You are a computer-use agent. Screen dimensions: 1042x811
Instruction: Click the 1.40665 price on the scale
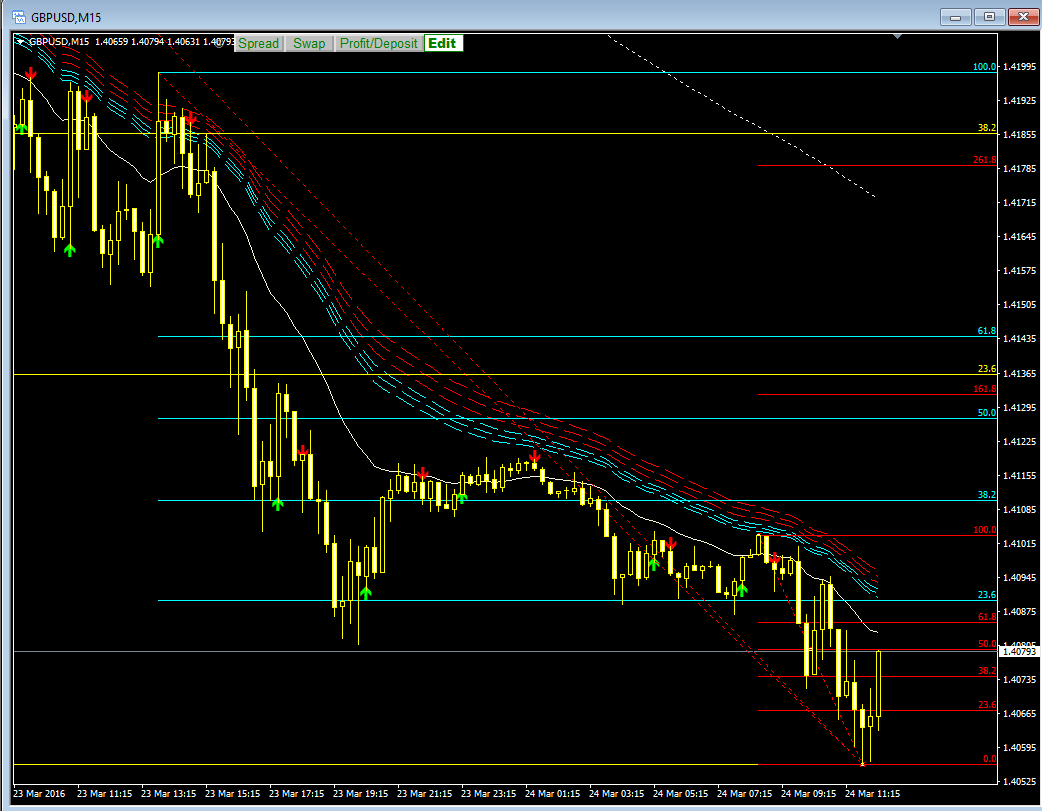(1019, 713)
